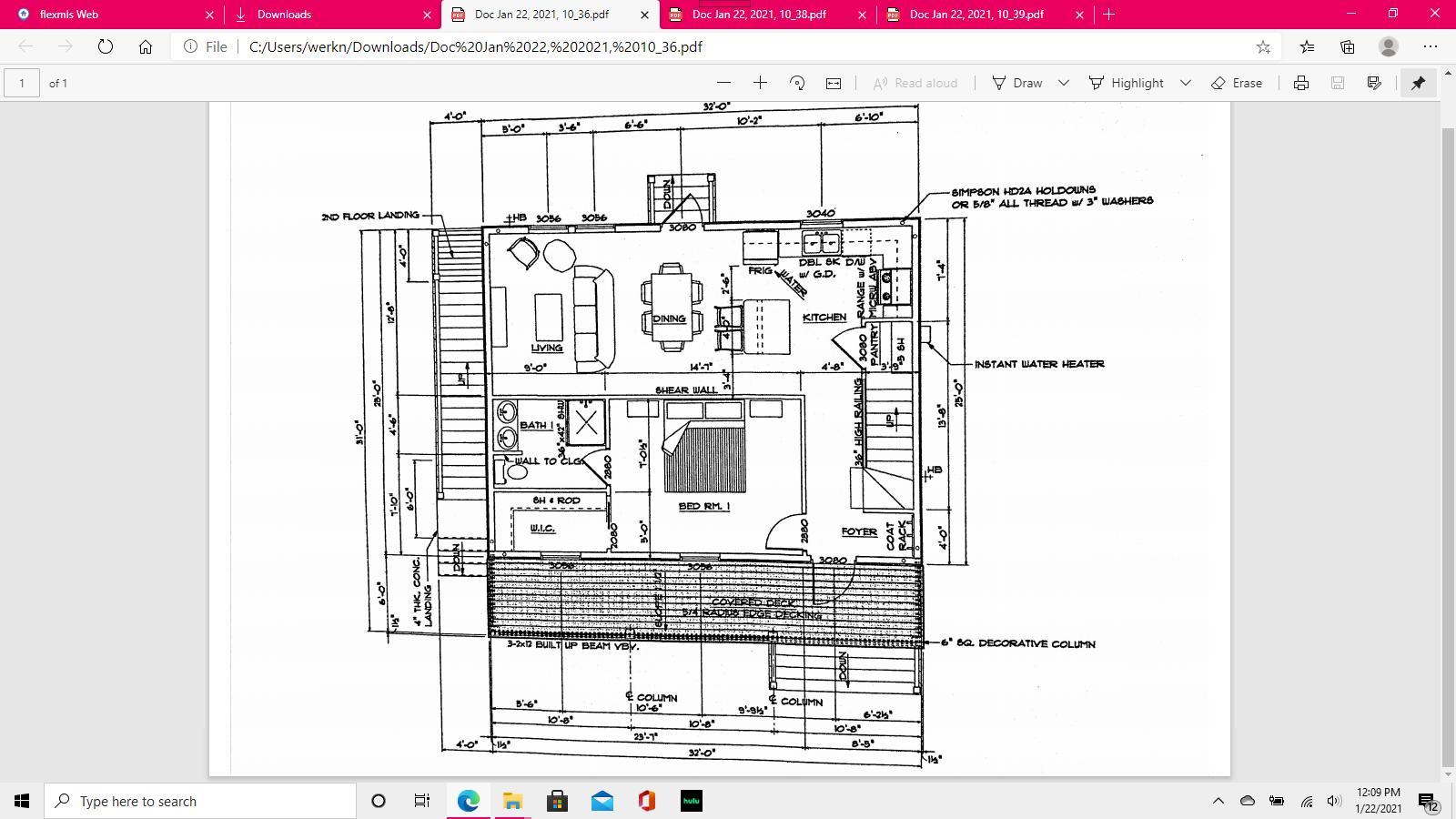
Task: Add this page to favorites star
Action: click(x=1263, y=46)
